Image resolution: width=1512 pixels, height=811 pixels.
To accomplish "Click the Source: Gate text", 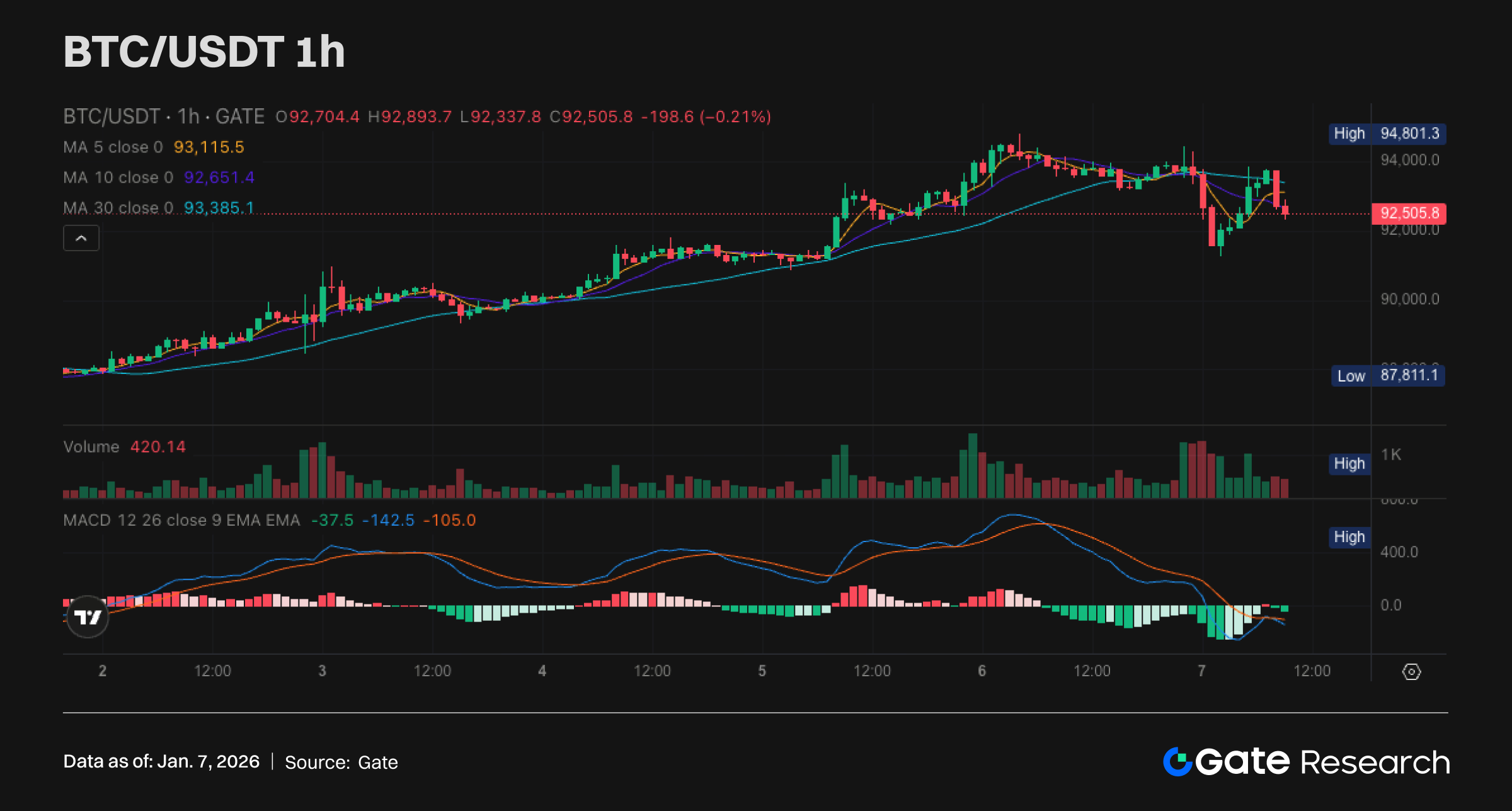I will coord(341,763).
